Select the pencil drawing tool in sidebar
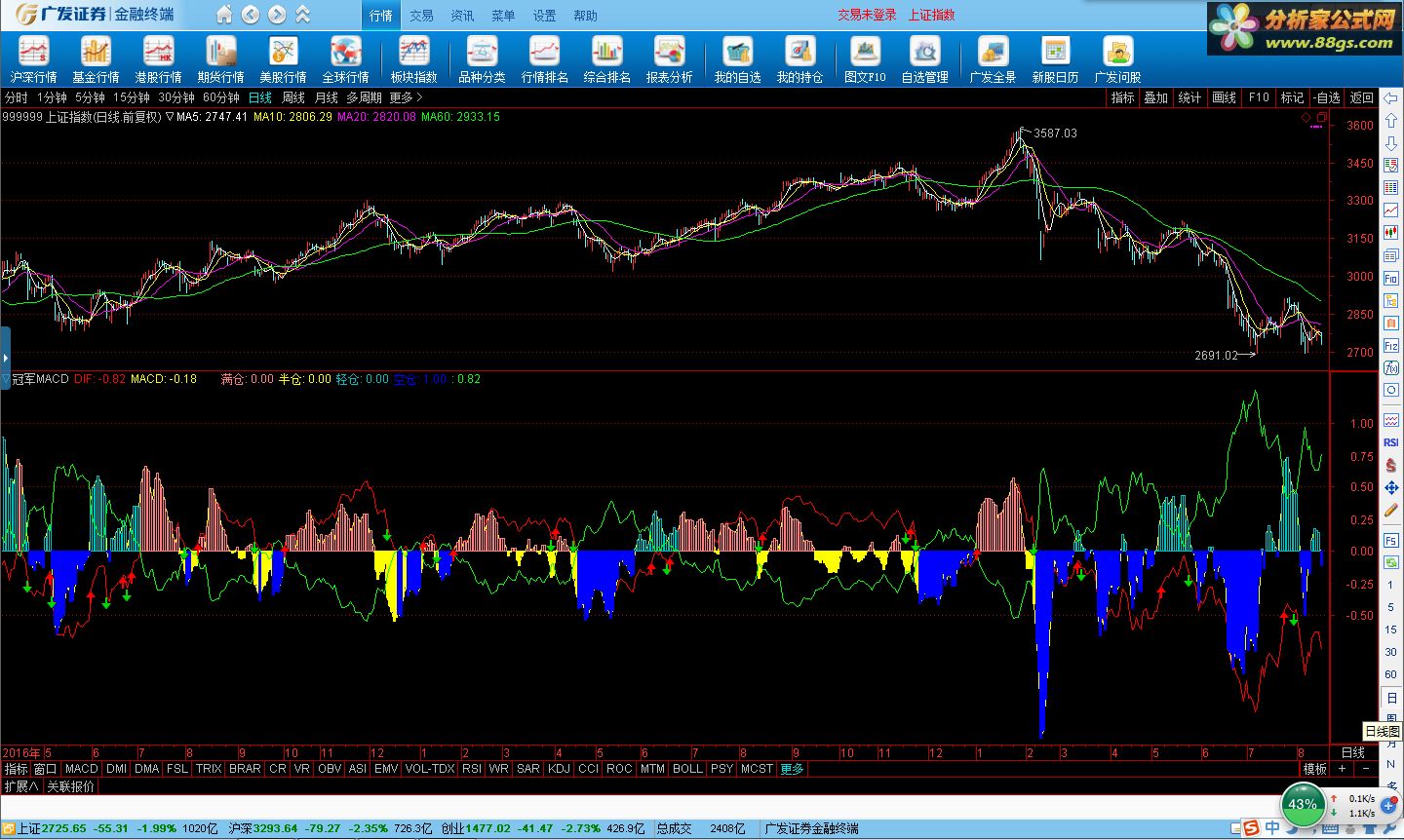1404x840 pixels. (1390, 510)
